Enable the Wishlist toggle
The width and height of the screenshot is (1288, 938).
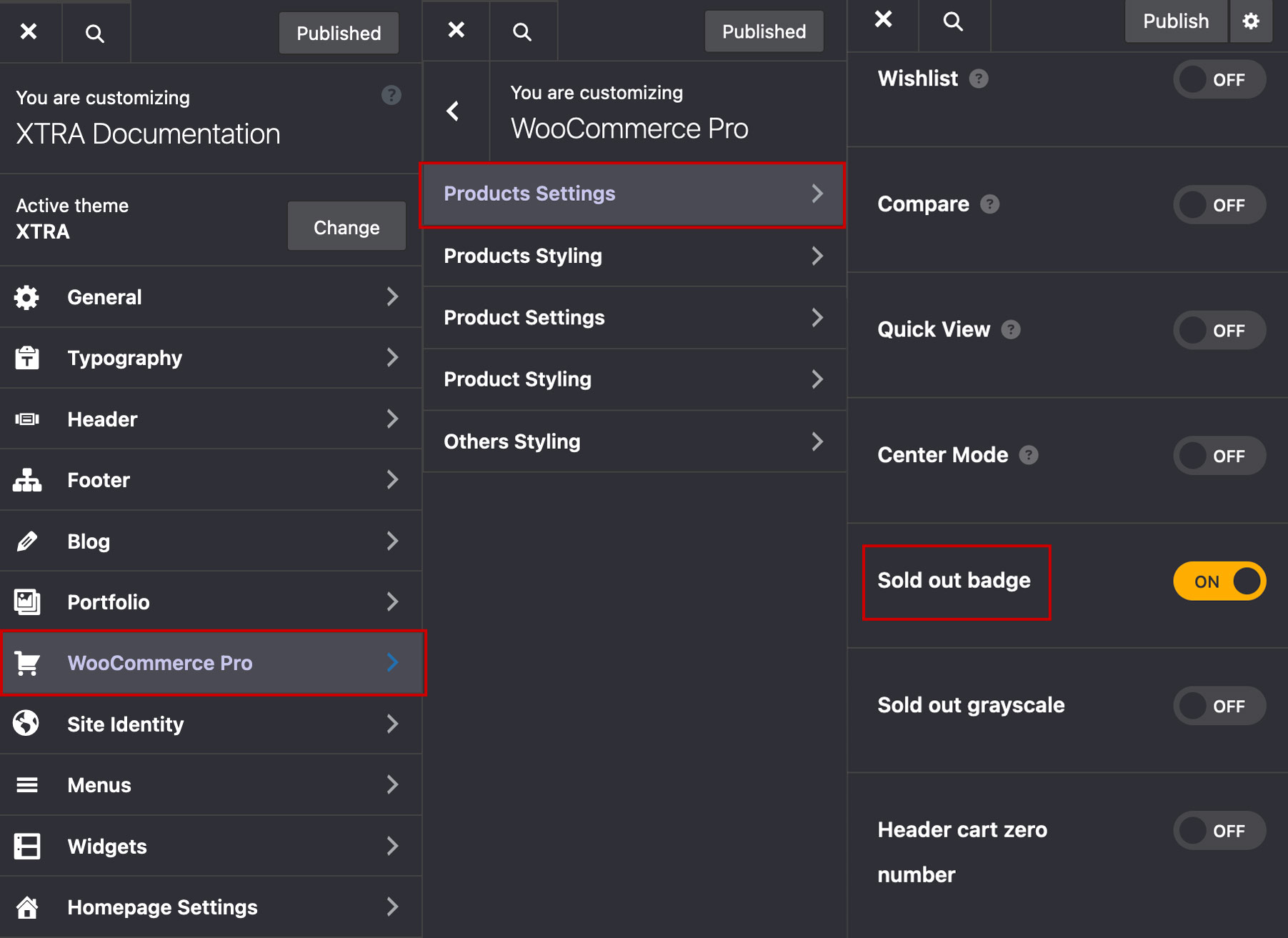(1219, 79)
